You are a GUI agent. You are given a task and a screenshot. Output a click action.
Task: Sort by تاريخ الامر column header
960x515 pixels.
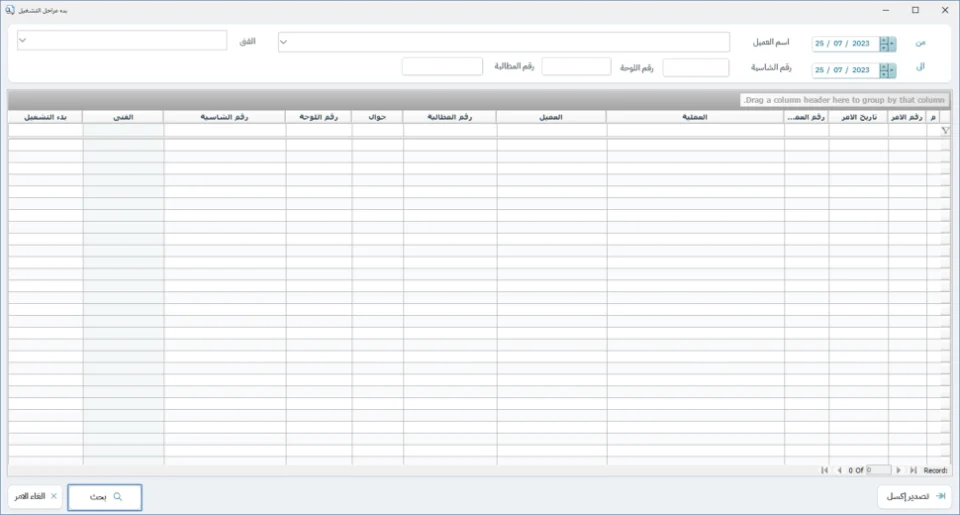pos(858,117)
